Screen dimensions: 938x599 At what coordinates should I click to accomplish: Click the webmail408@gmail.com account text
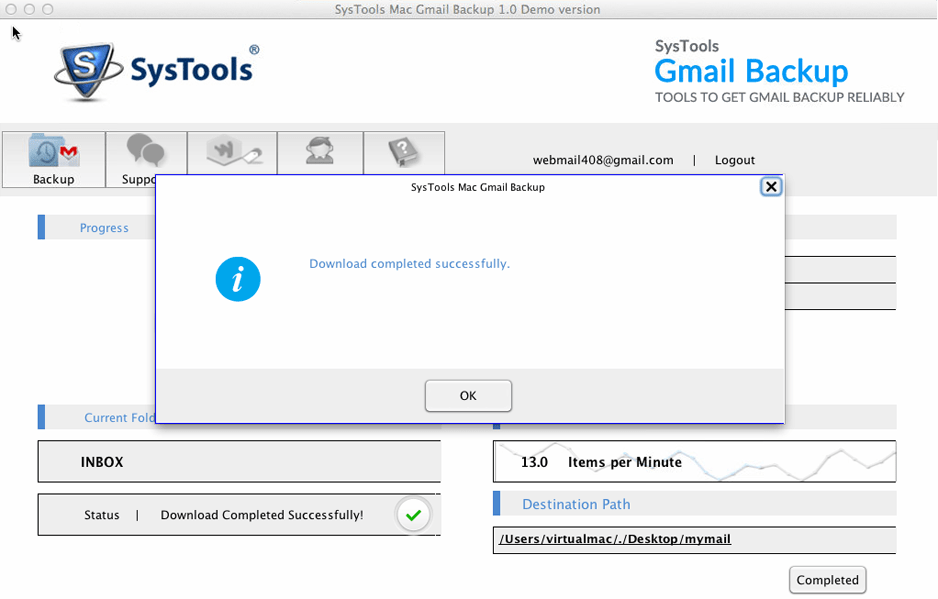[603, 160]
